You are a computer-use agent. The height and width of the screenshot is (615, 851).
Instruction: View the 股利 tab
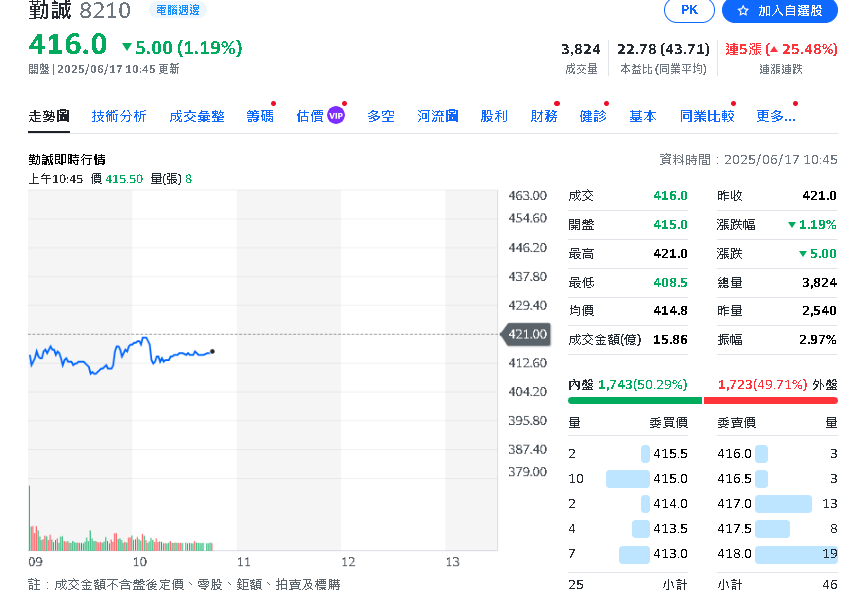coord(494,116)
